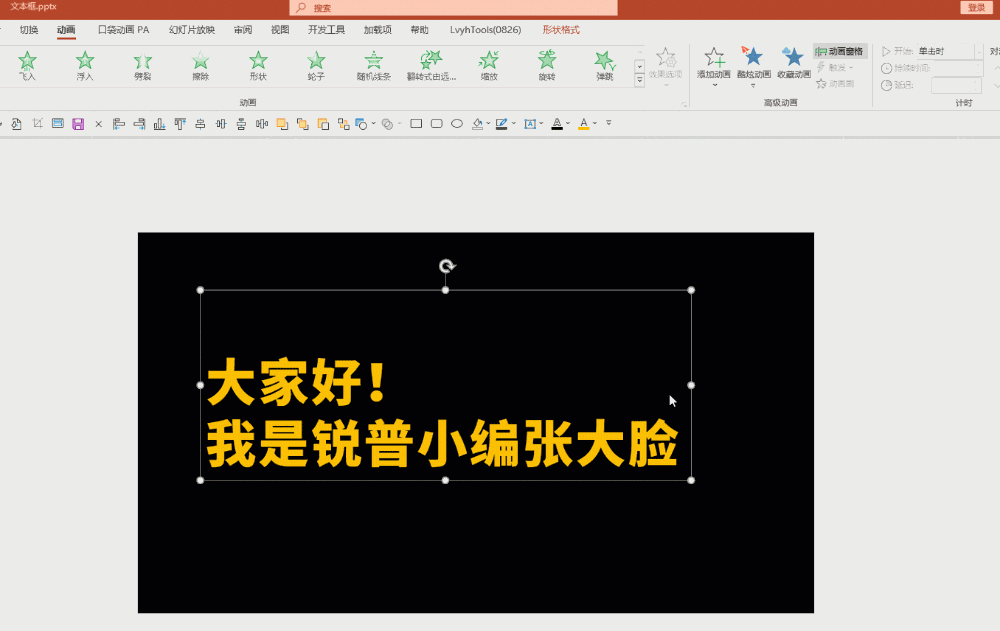Click the bring forward icon

point(282,124)
